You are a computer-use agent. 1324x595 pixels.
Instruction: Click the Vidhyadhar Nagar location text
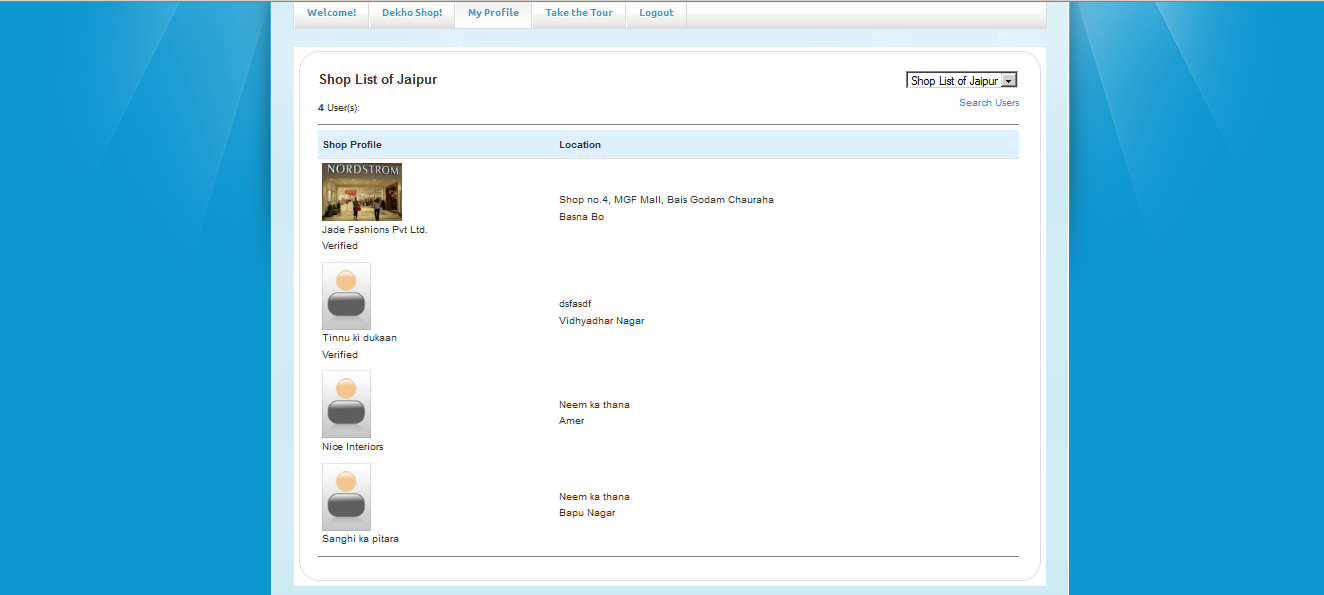click(602, 321)
